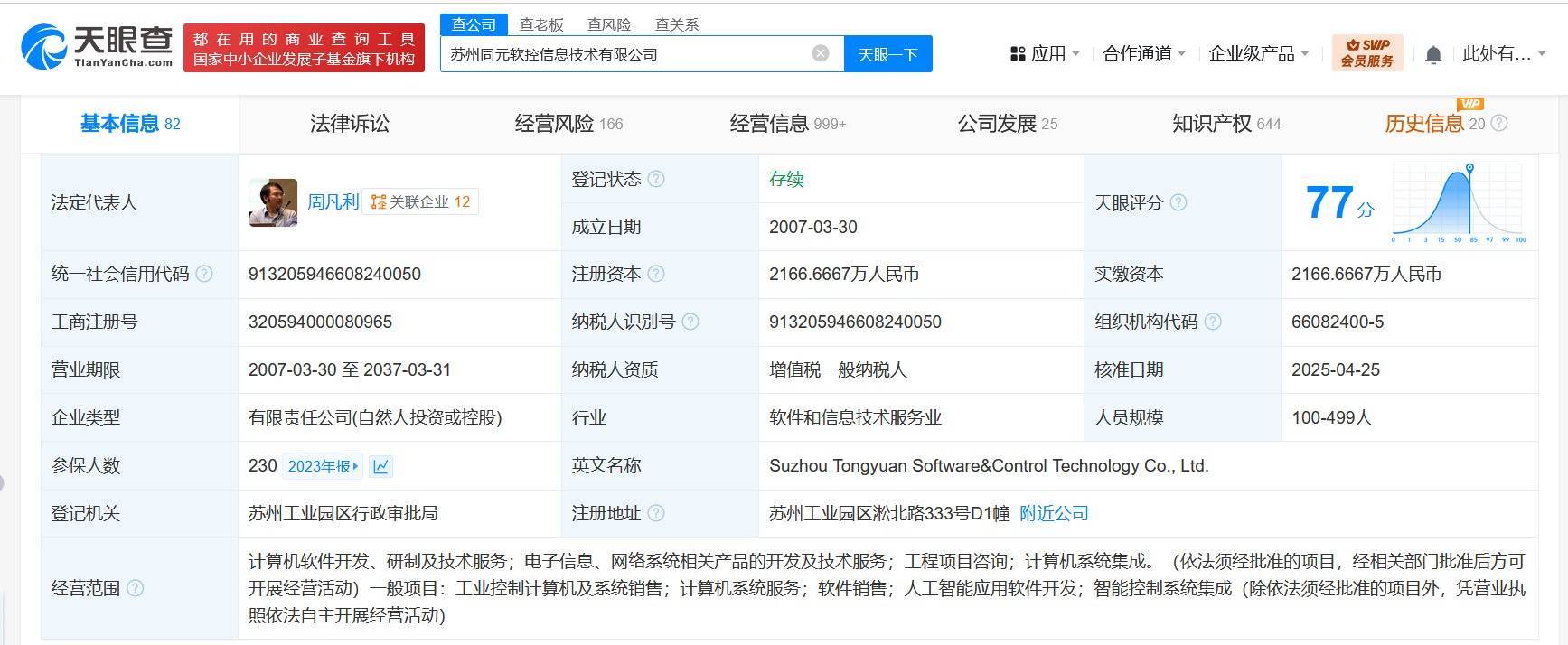
Task: Open the SVIP 会员服务 badge
Action: pyautogui.click(x=1366, y=53)
